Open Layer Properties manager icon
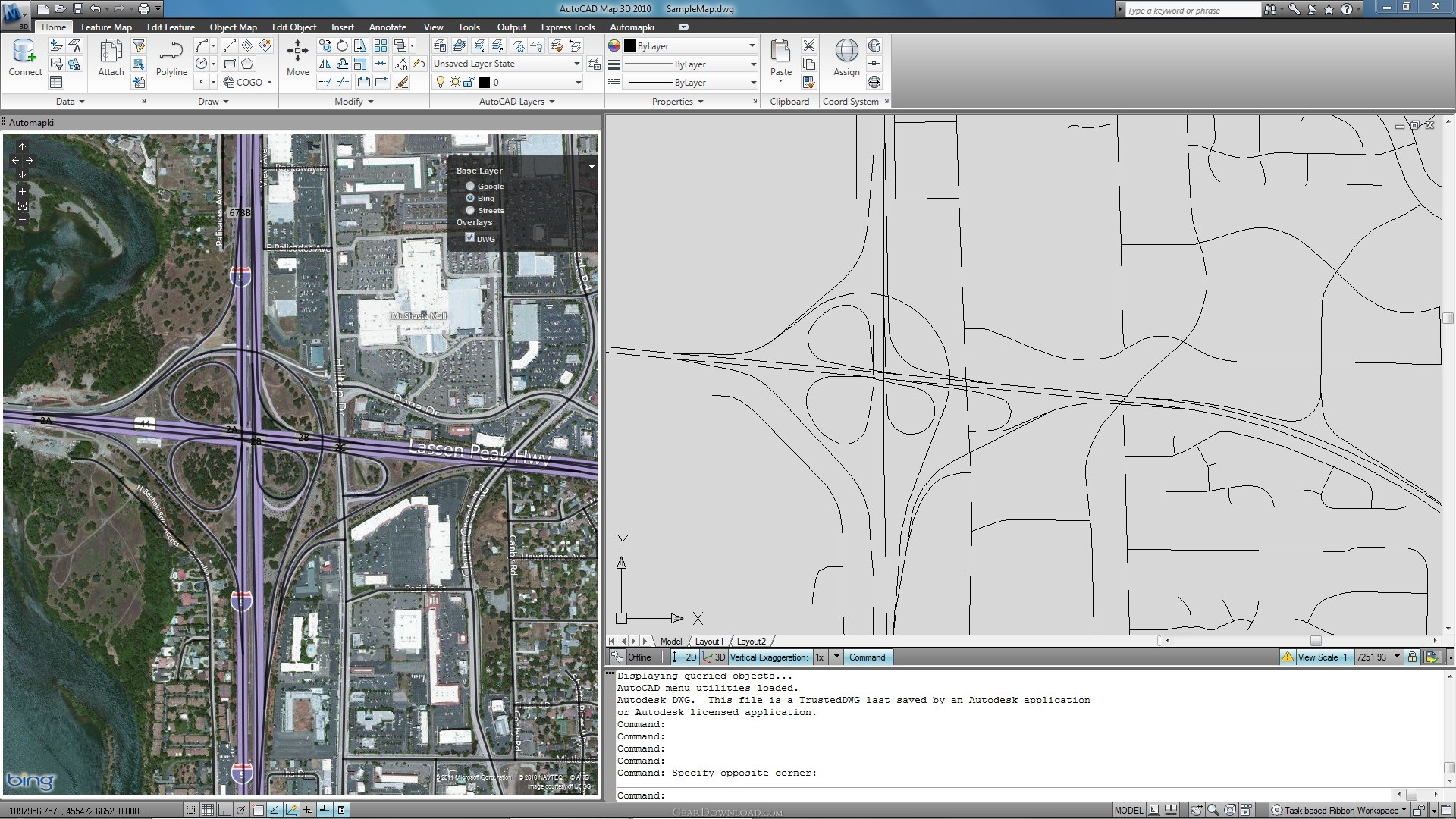Image resolution: width=1456 pixels, height=819 pixels. 440,45
